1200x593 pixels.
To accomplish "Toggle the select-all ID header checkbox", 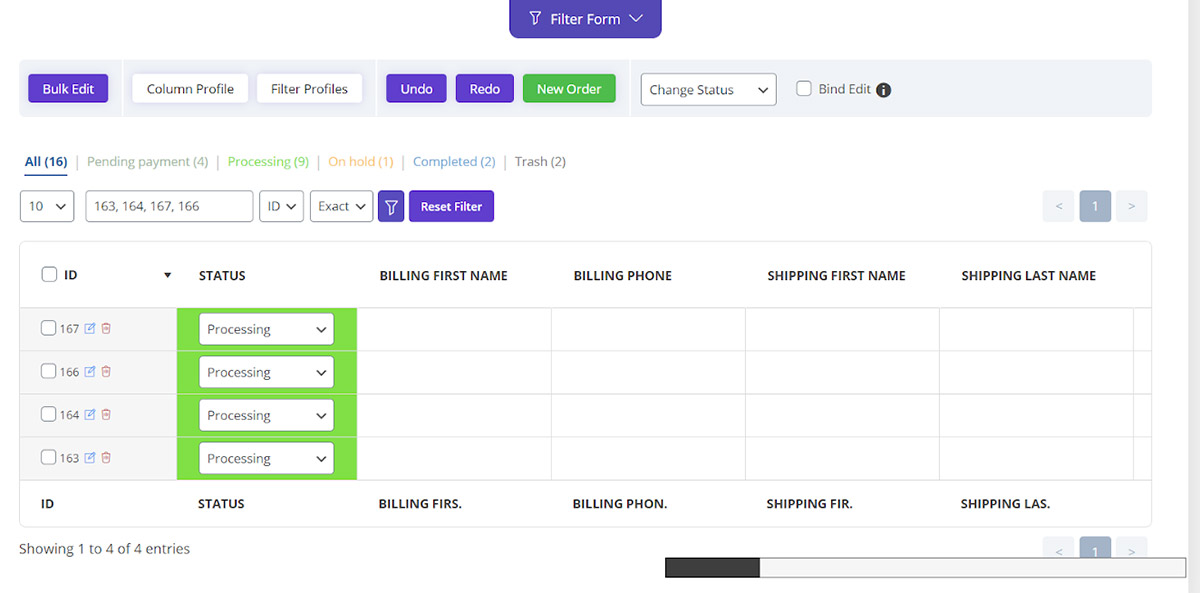I will [x=49, y=274].
